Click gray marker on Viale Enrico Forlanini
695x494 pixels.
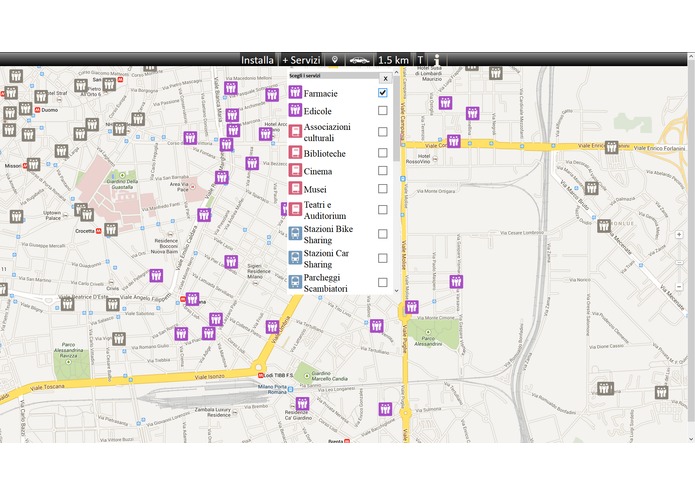[x=611, y=147]
